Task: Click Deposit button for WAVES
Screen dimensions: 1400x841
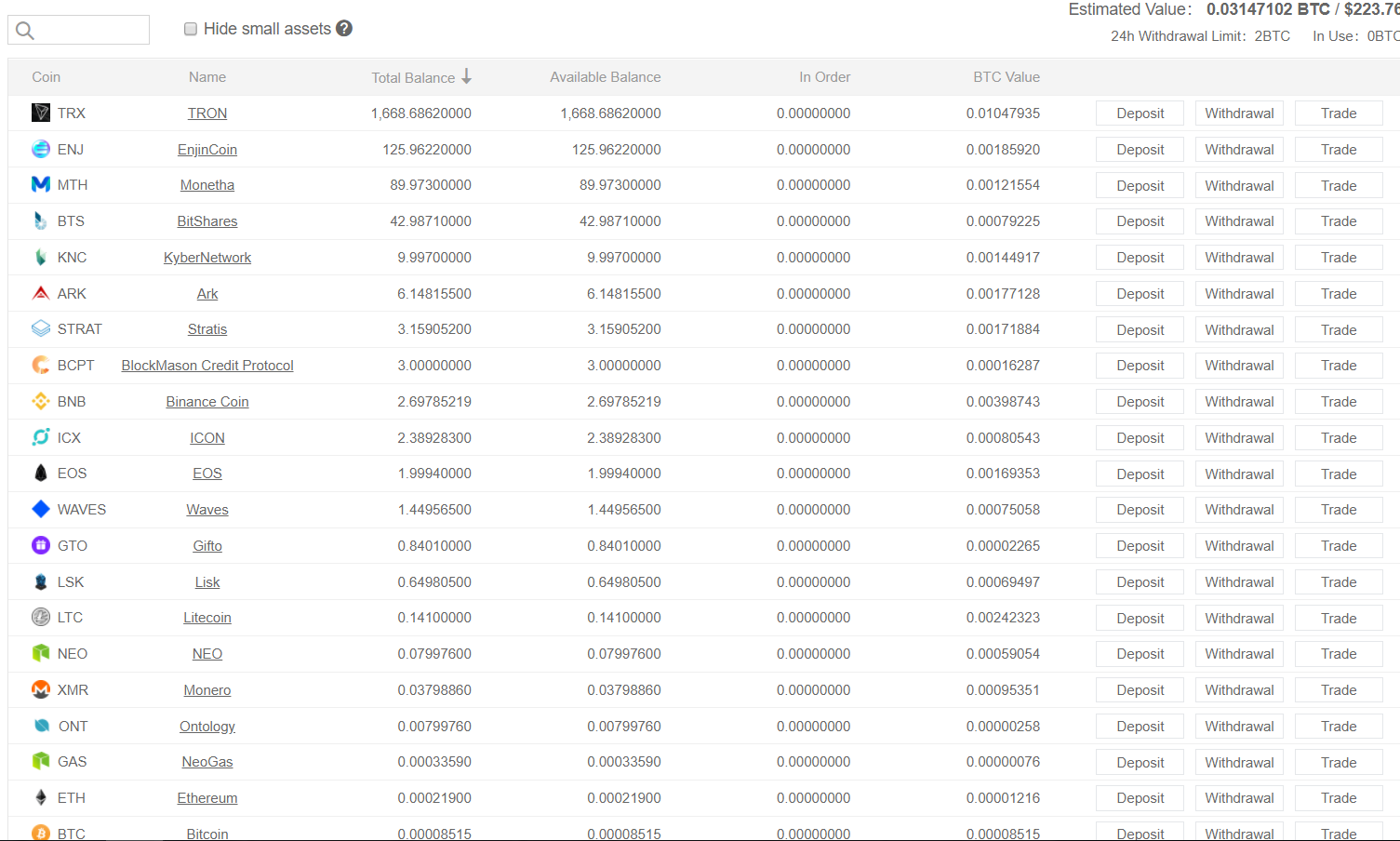Action: [1140, 510]
